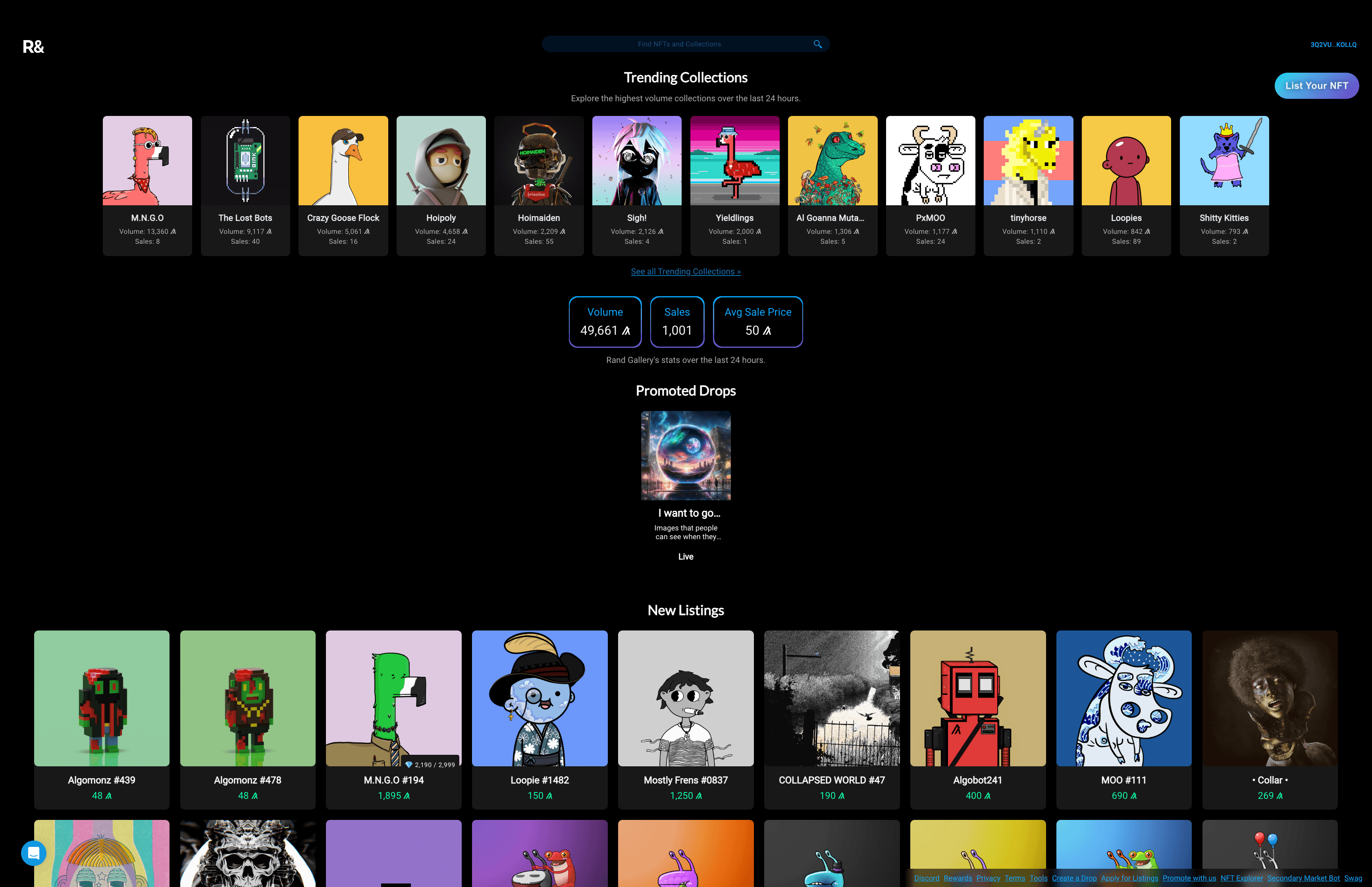This screenshot has height=887, width=1372.
Task: Open the I want to go promoted drop
Action: [x=685, y=455]
